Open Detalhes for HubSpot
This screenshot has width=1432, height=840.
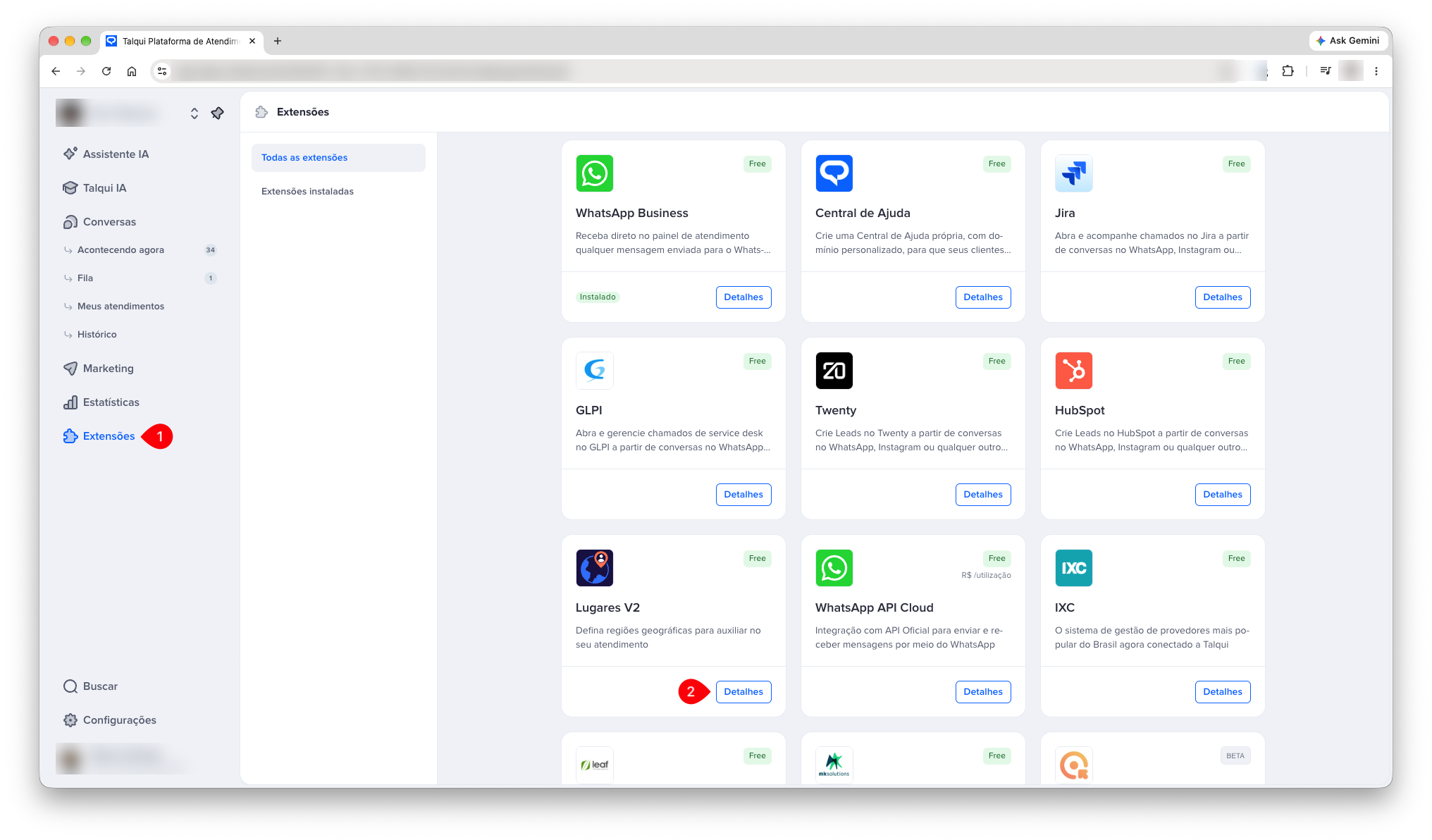click(x=1223, y=495)
